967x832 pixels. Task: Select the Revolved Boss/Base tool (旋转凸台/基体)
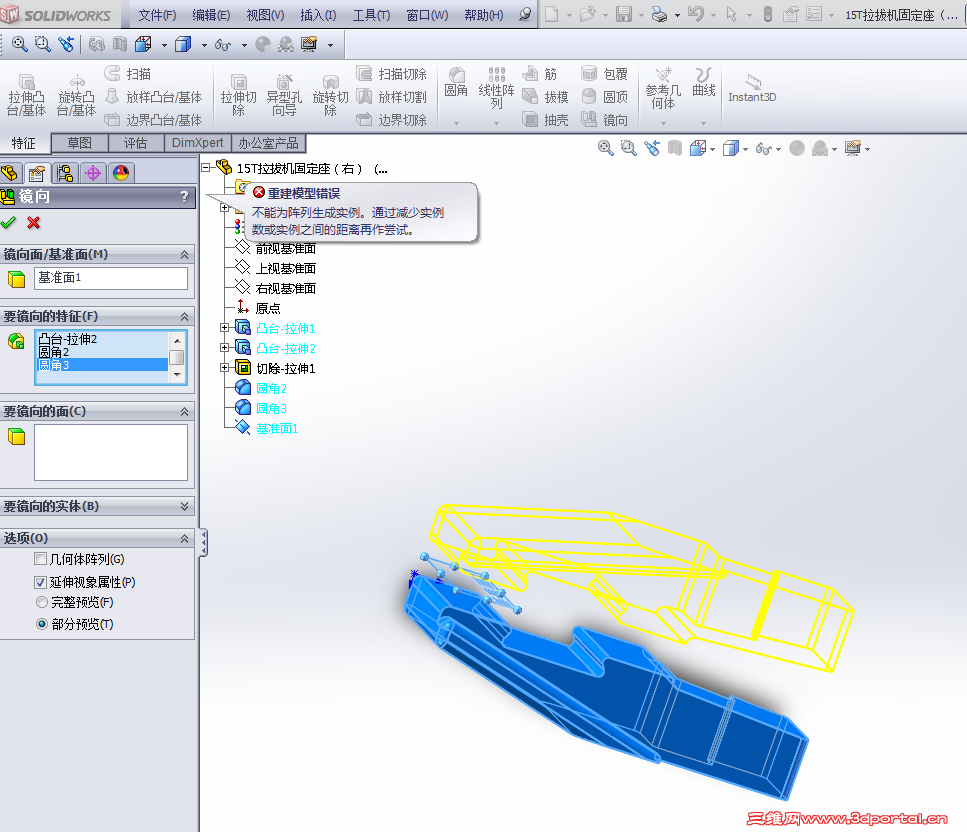point(76,95)
